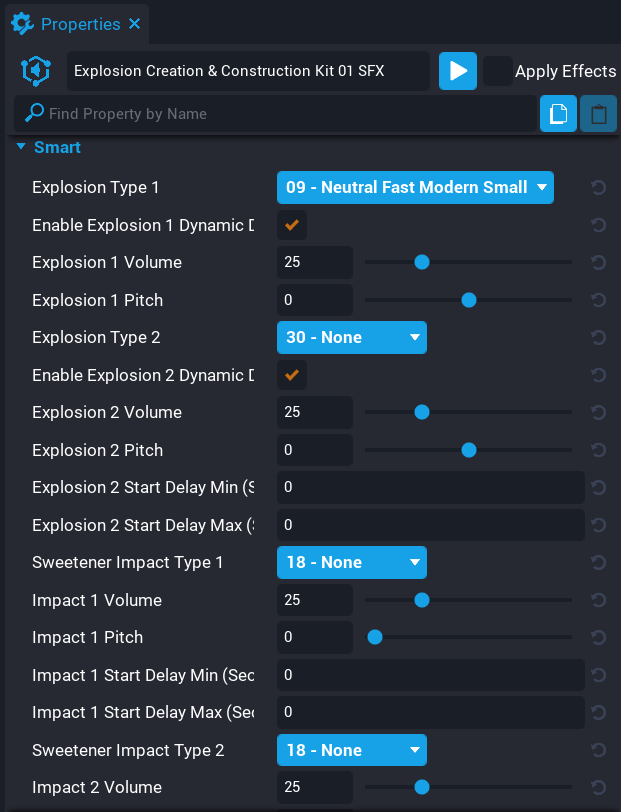Click the Explosion 2 Start Delay Min field
Viewport: 621px width, 812px height.
tap(430, 487)
